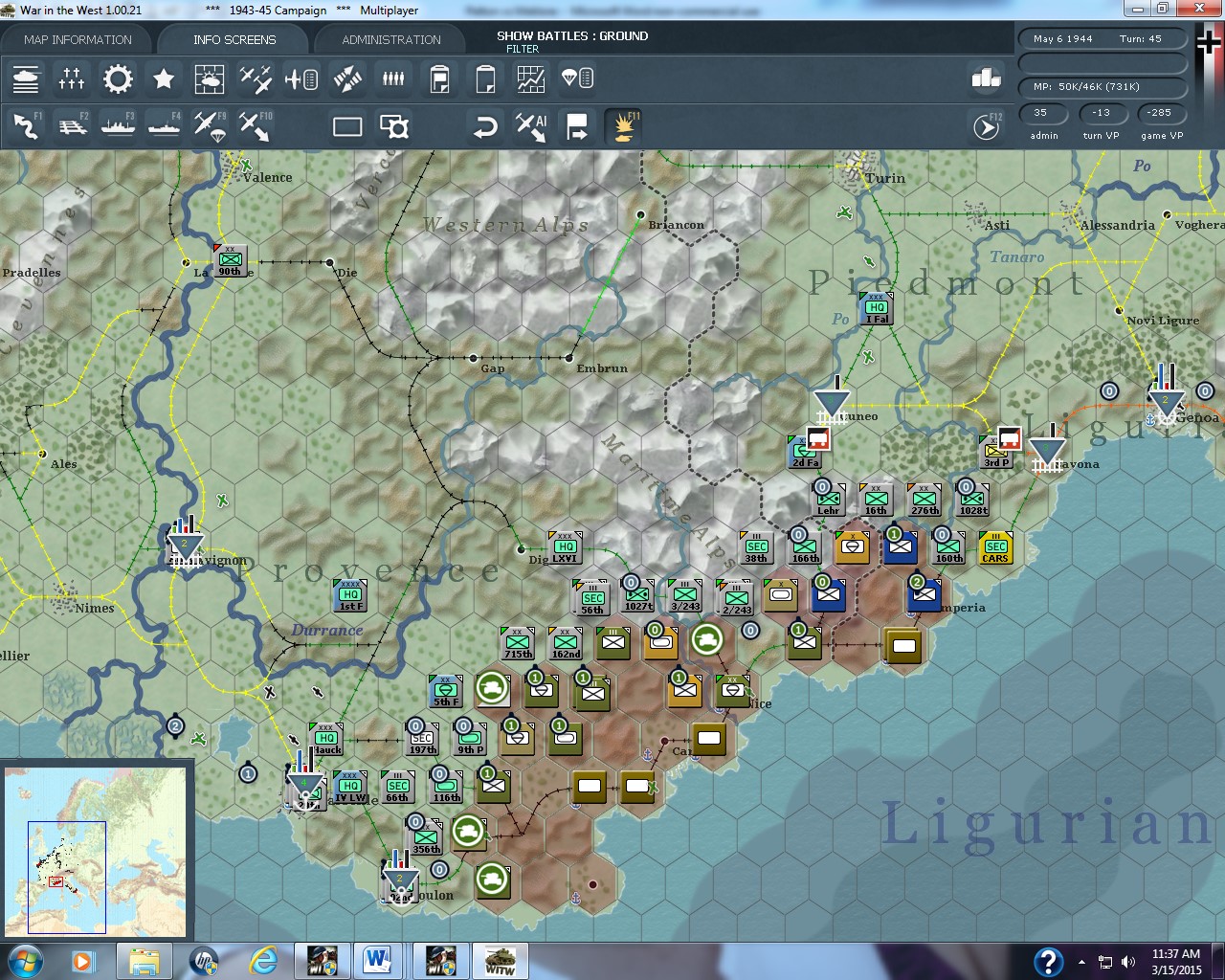Viewport: 1225px width, 980px height.
Task: Click the May 6 1944 date field
Action: (x=1102, y=39)
